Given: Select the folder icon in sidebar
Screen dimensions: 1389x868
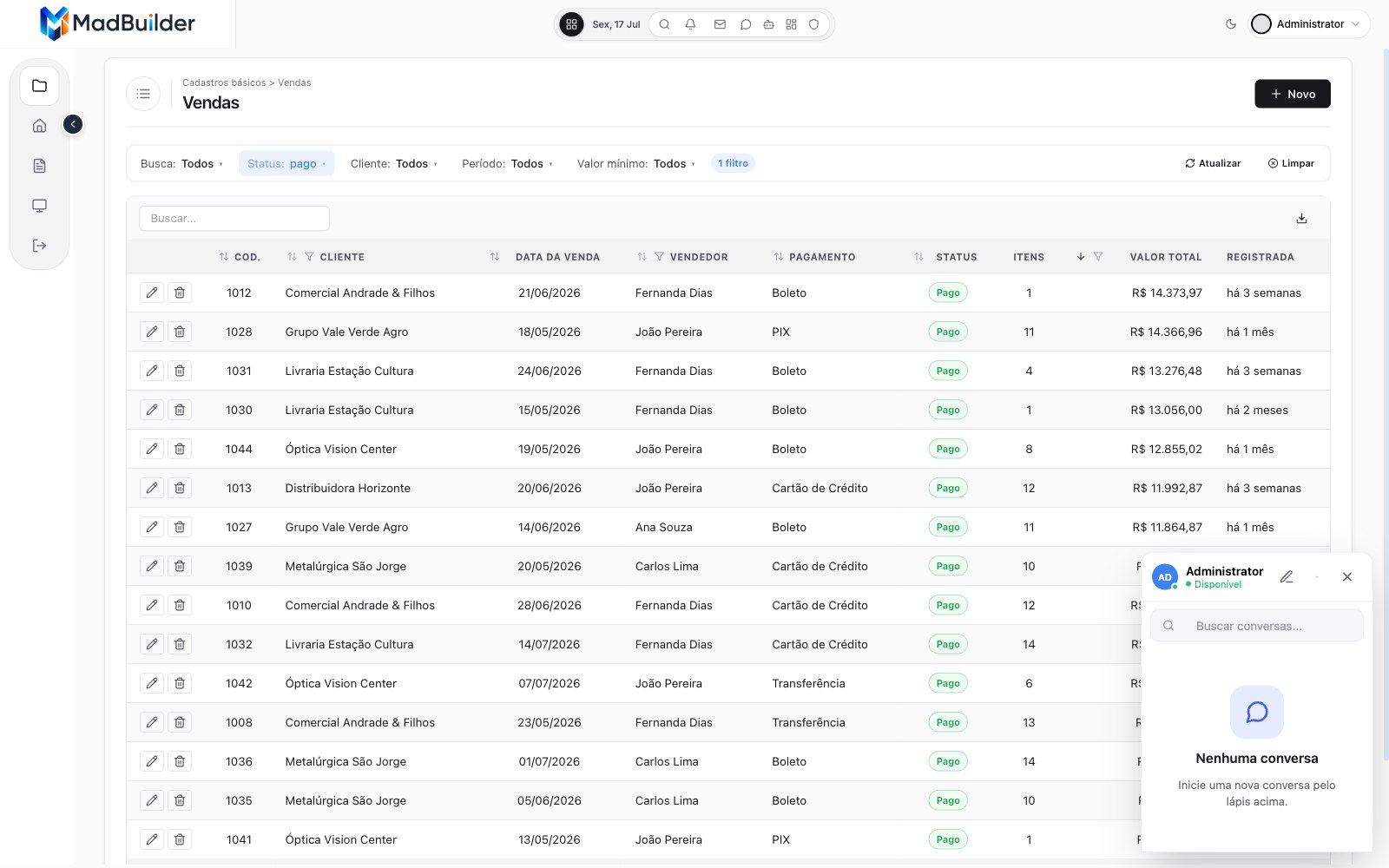Looking at the screenshot, I should 39,86.
